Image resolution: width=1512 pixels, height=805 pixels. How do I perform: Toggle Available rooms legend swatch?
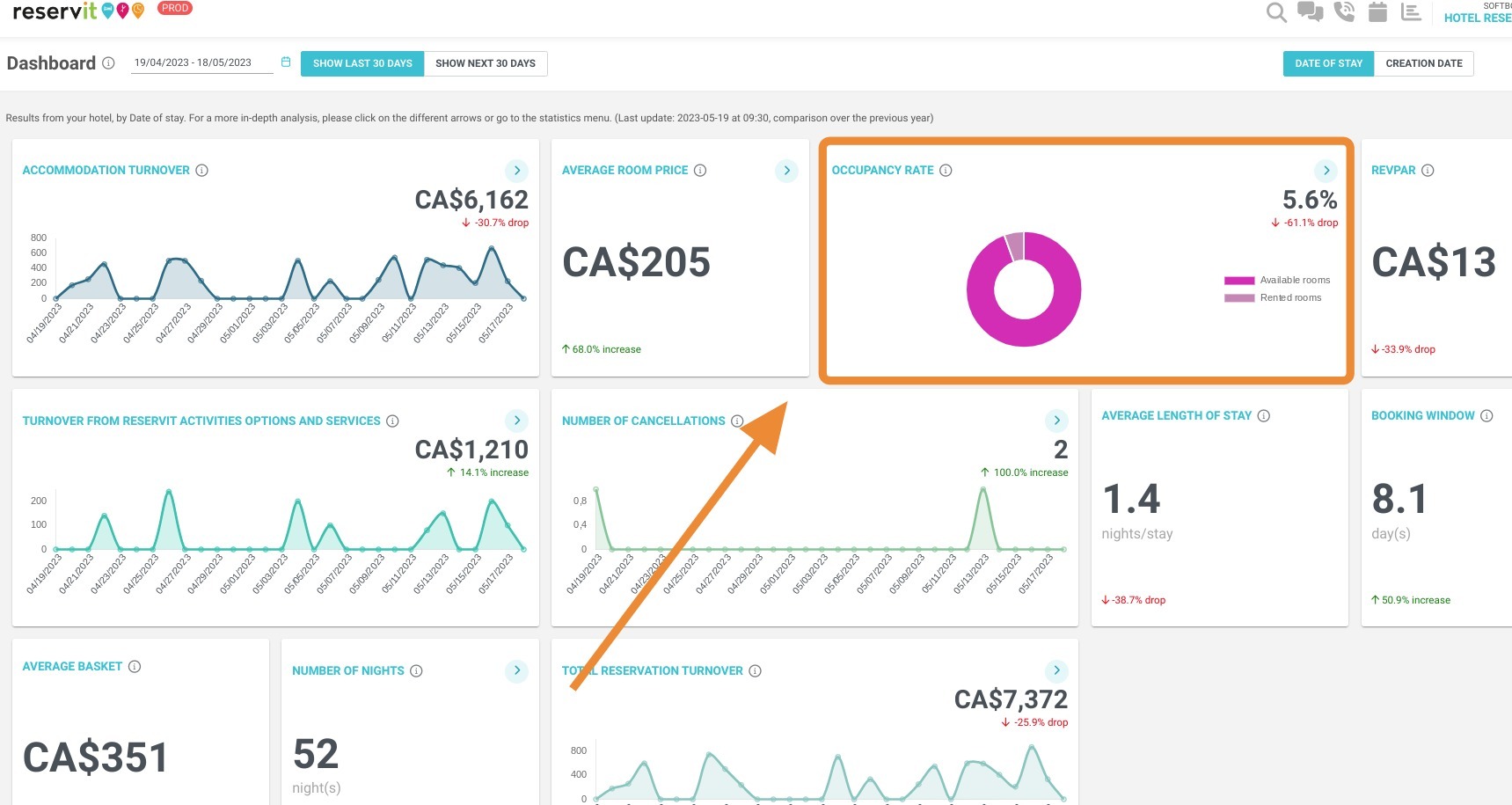(x=1239, y=281)
